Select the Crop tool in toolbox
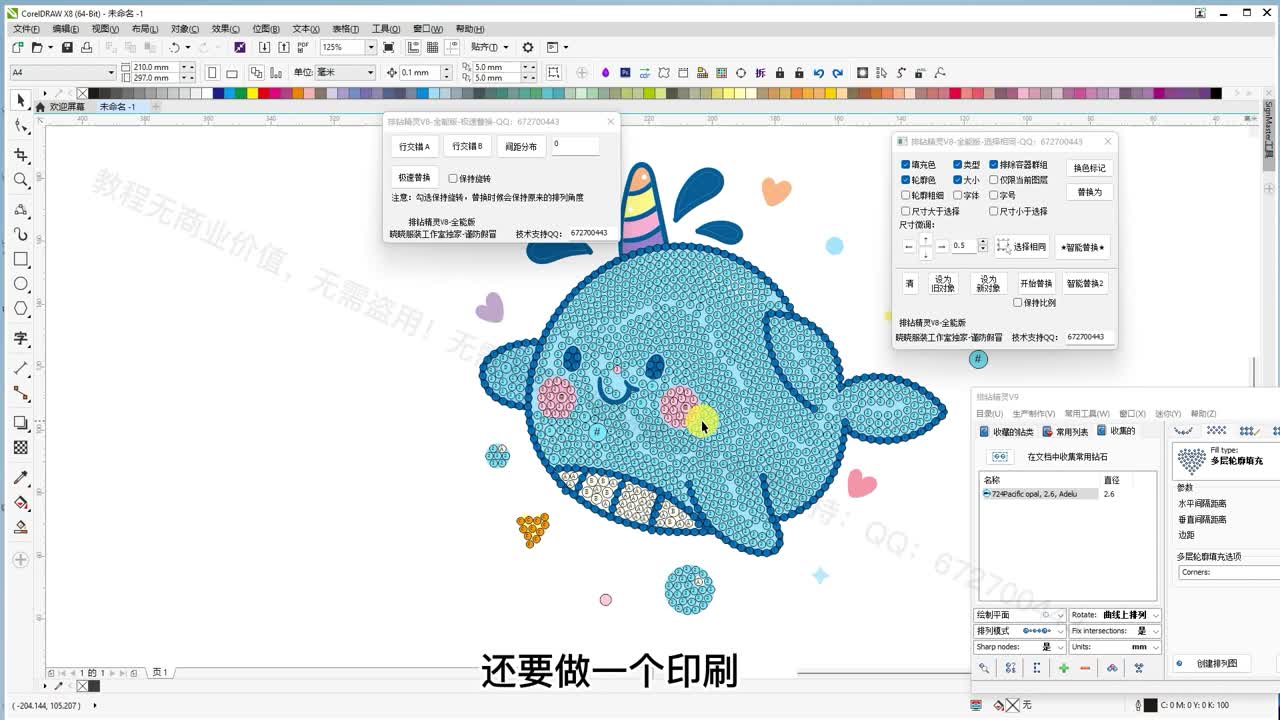 [x=20, y=155]
